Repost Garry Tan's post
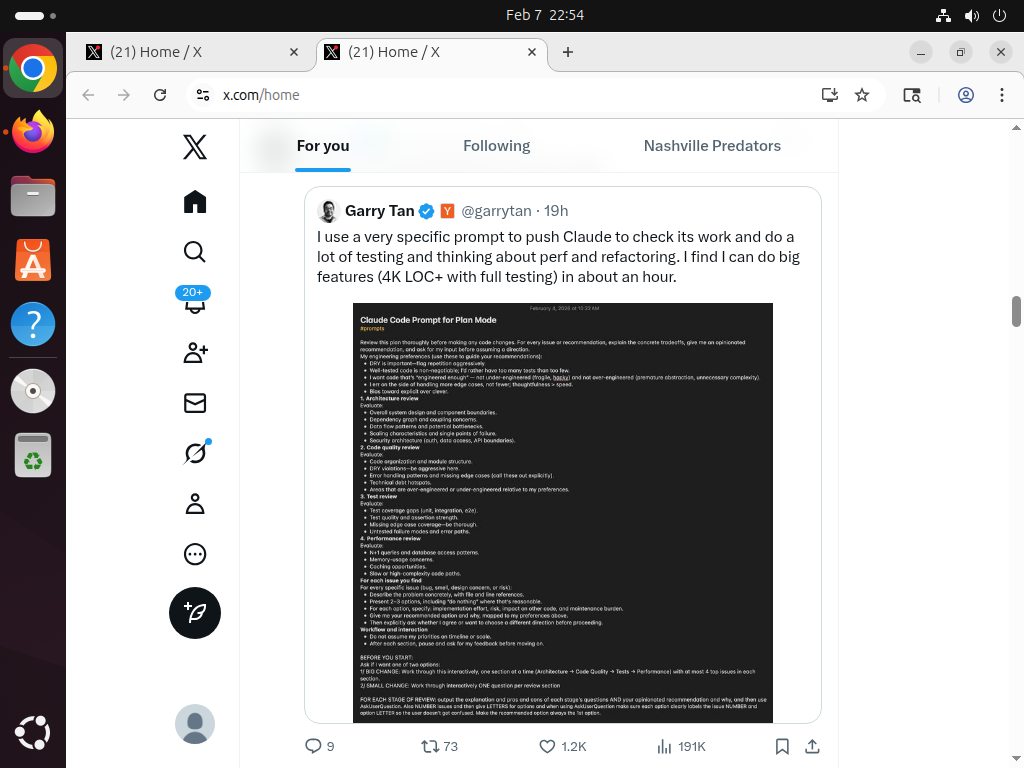Image resolution: width=1024 pixels, height=768 pixels. 430,746
